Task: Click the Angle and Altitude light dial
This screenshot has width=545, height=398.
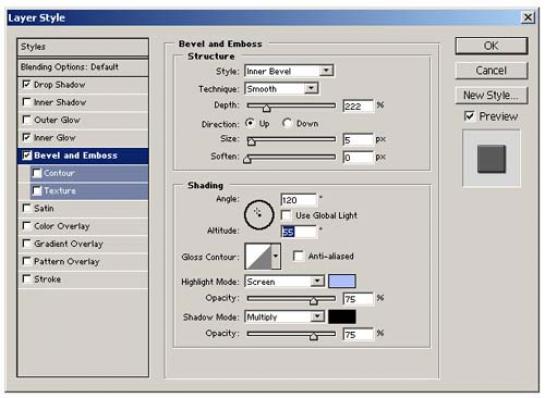Action: pyautogui.click(x=259, y=214)
